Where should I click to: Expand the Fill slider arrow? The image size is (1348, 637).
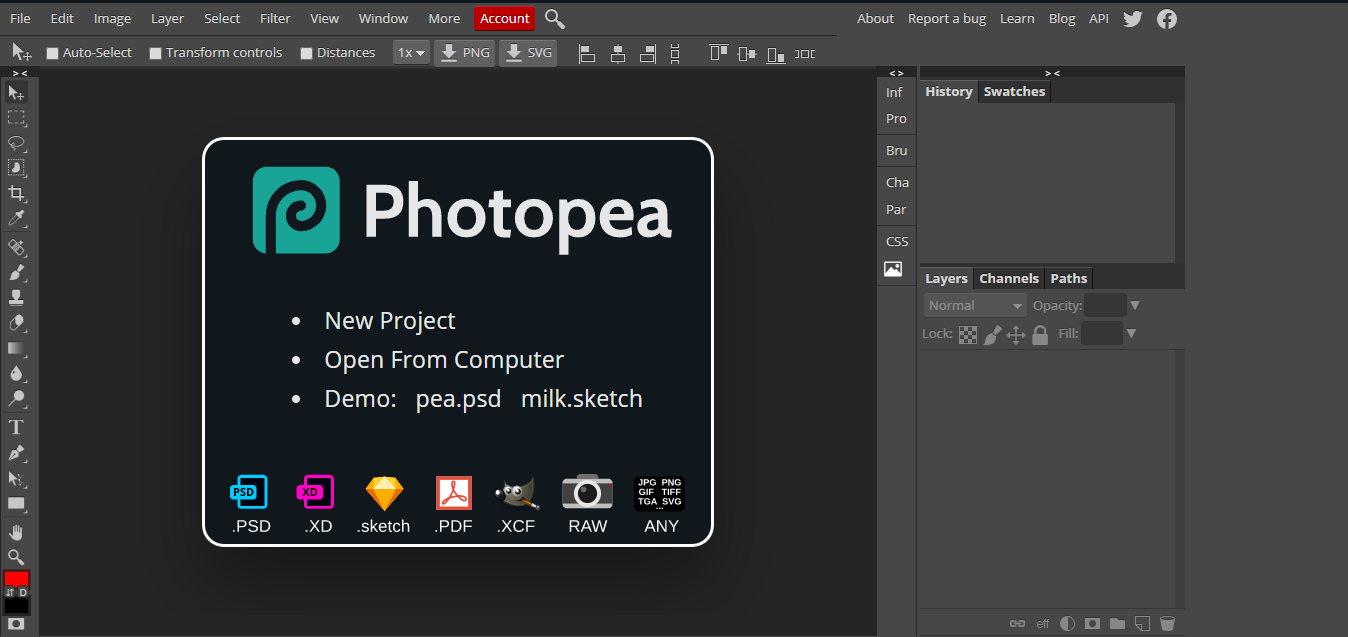pyautogui.click(x=1131, y=334)
